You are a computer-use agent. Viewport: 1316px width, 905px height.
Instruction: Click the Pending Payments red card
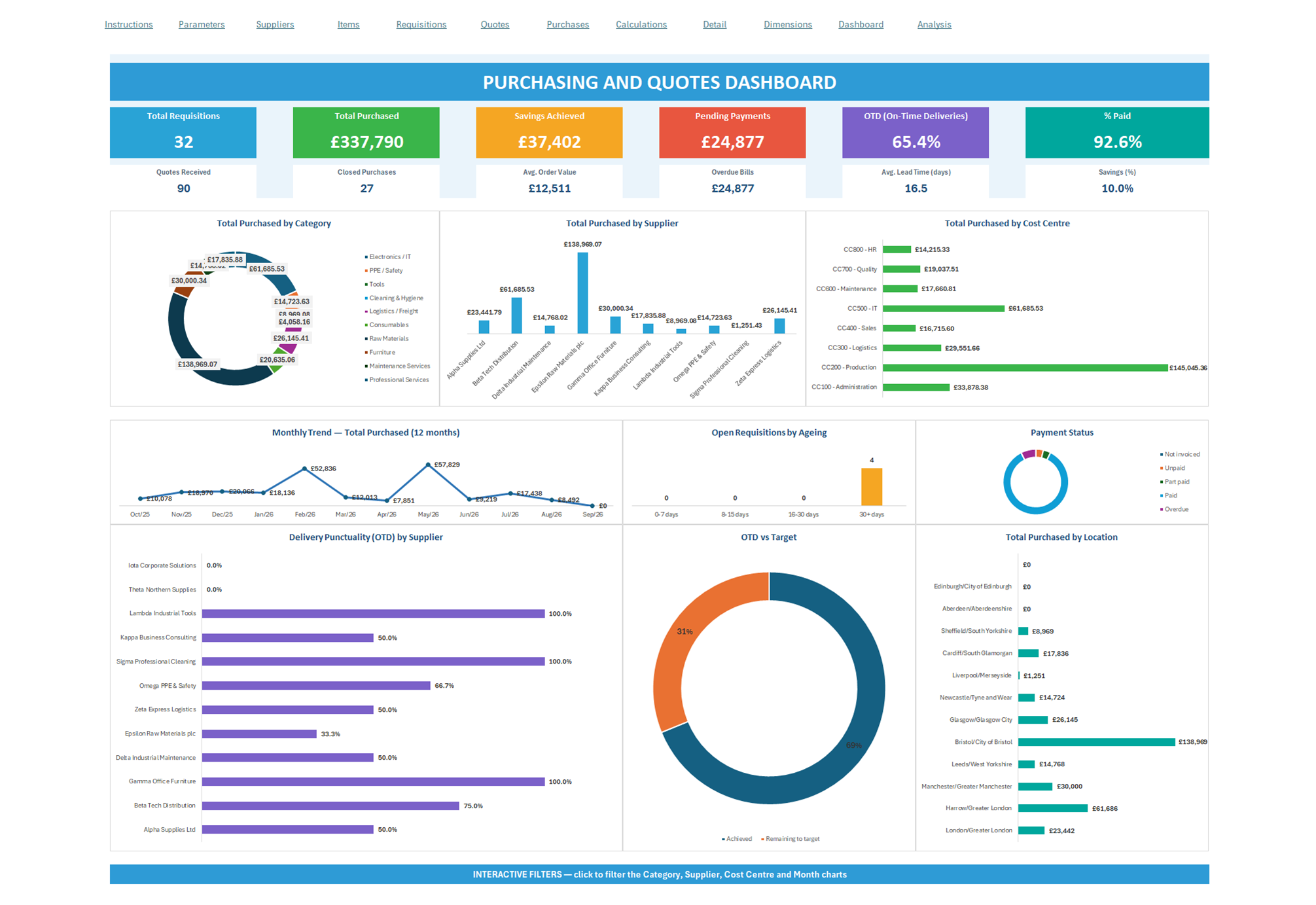coord(732,132)
